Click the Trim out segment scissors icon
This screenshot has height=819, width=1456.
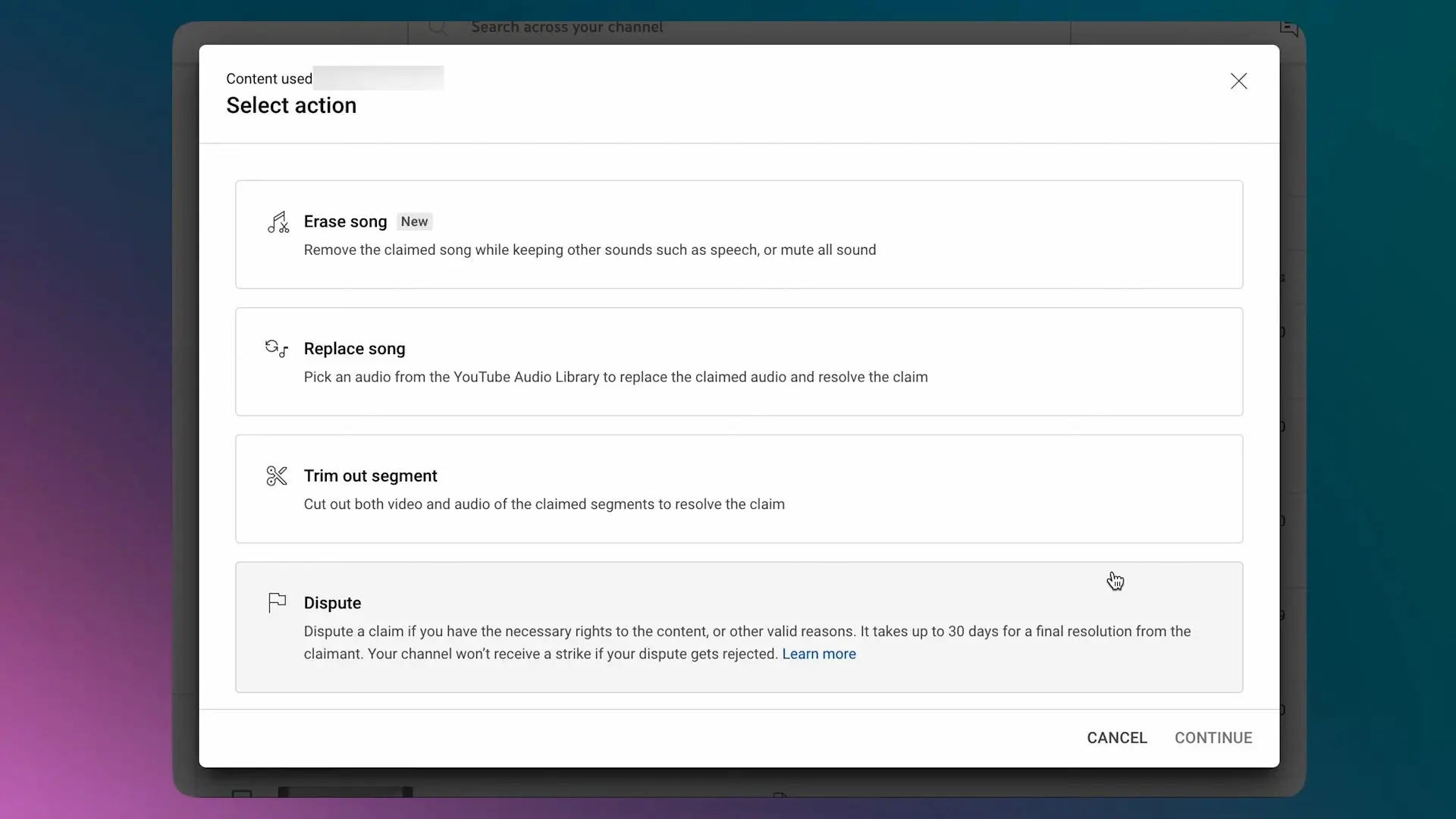coord(277,475)
